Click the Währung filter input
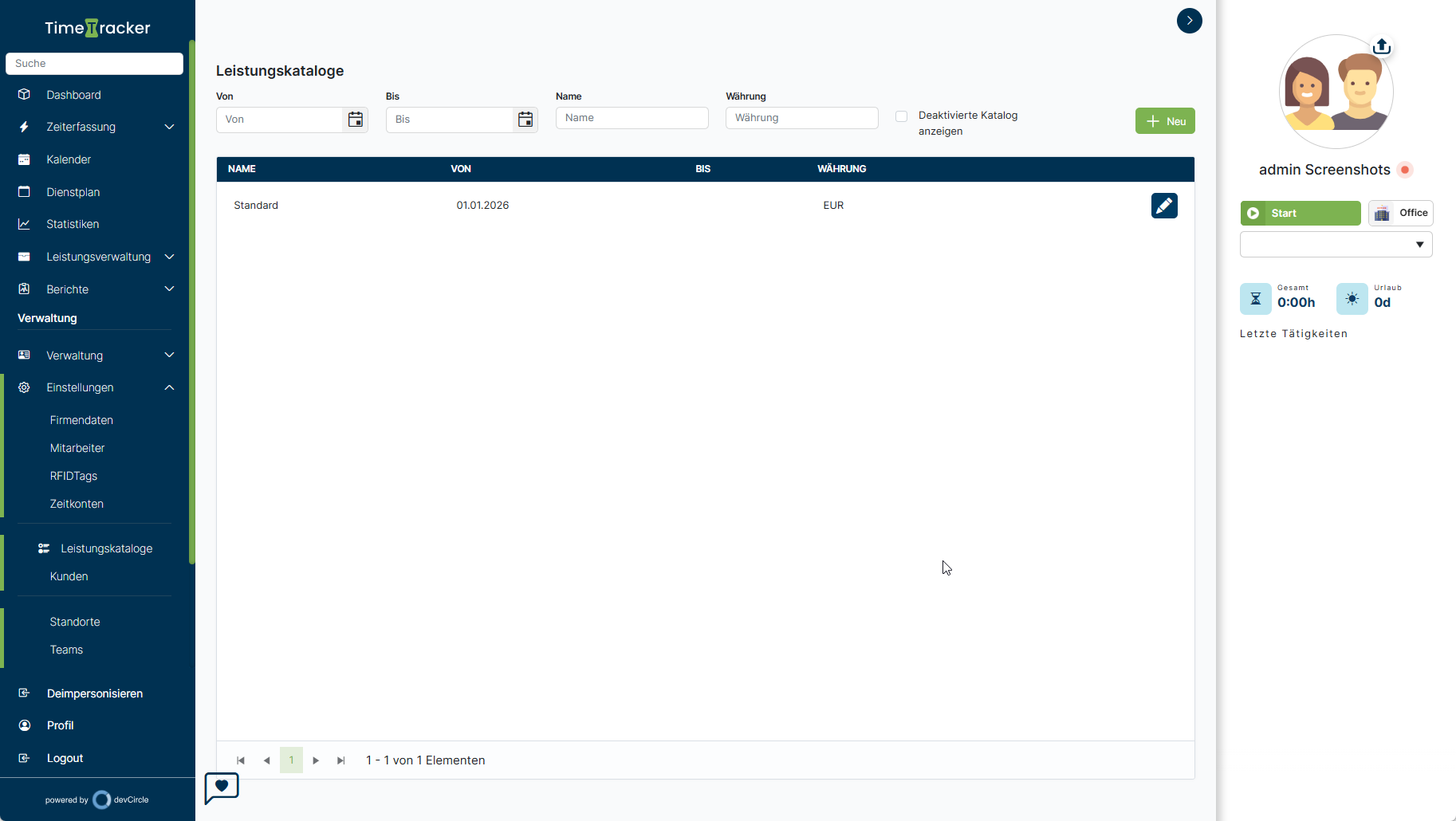Image resolution: width=1456 pixels, height=821 pixels. pos(802,118)
